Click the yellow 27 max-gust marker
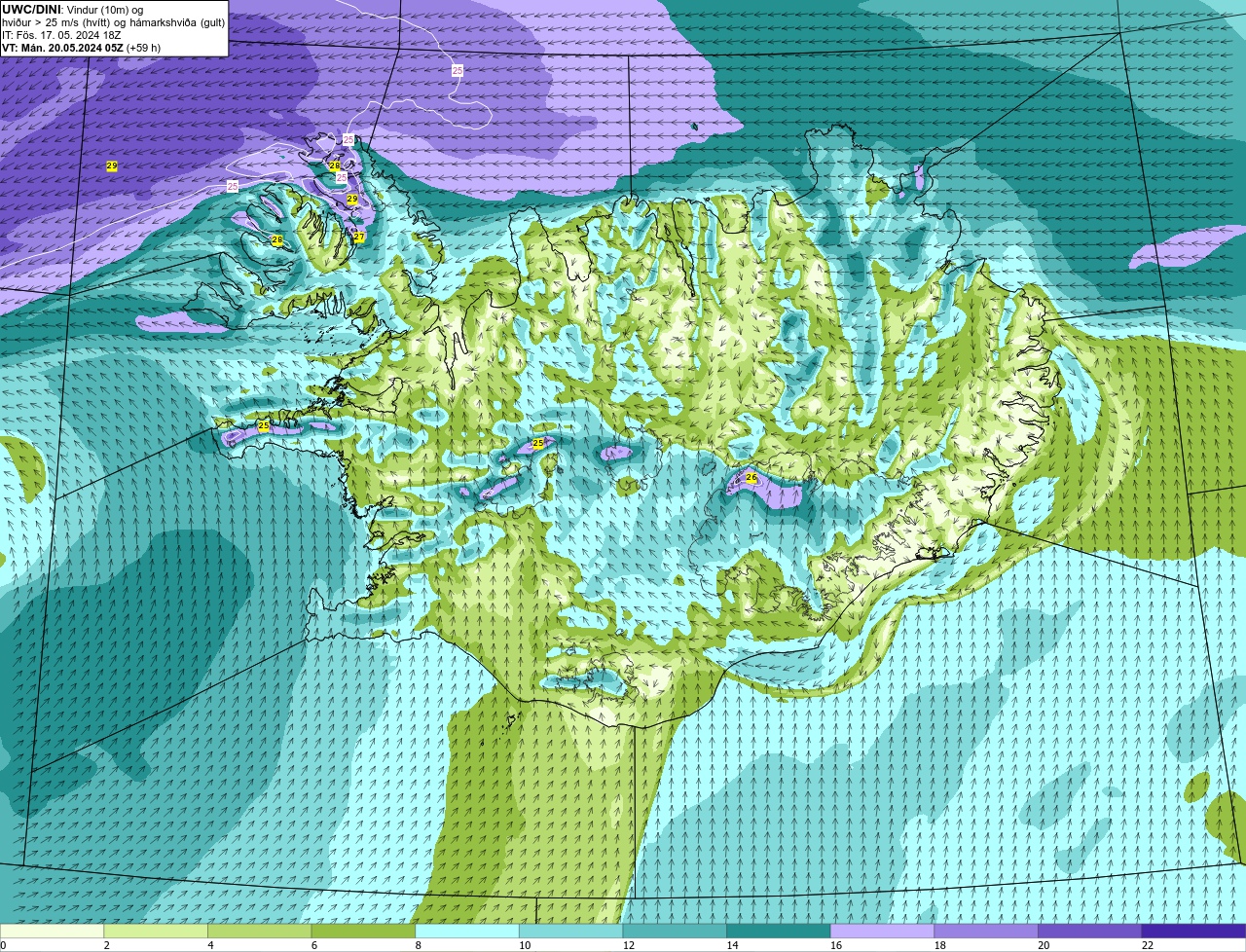Viewport: 1246px width, 952px height. click(x=359, y=238)
